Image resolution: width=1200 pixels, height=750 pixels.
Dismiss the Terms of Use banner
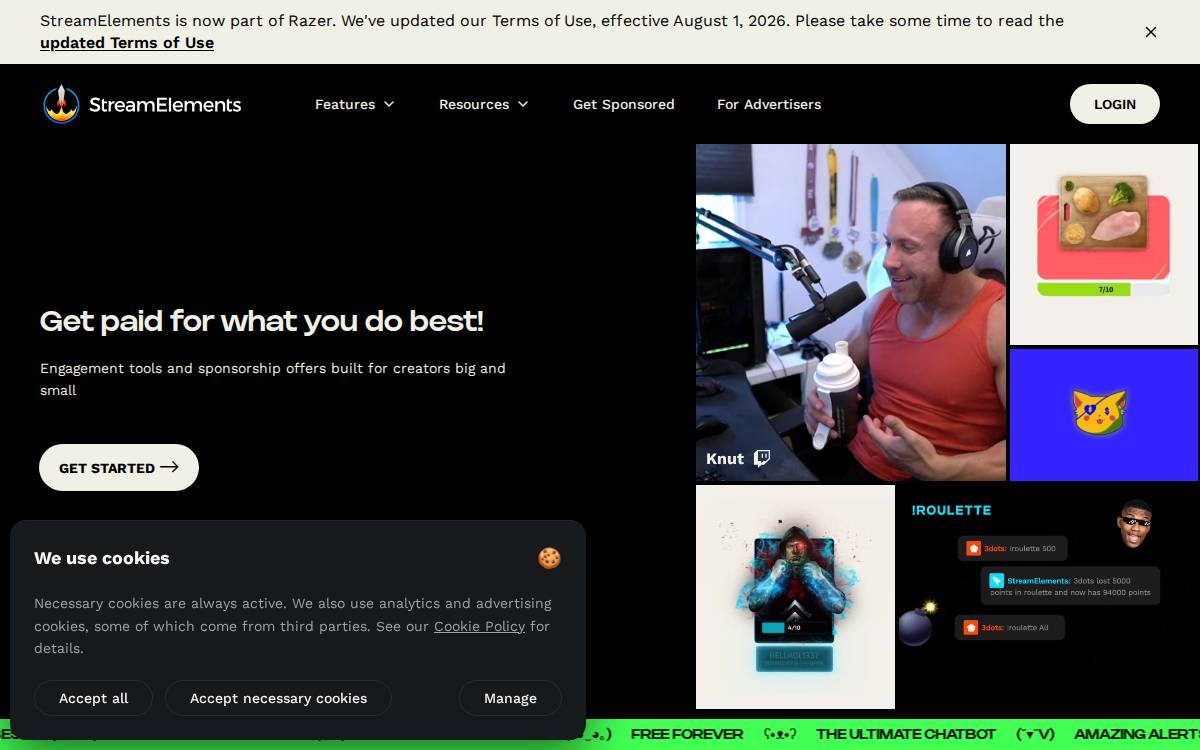tap(1151, 32)
